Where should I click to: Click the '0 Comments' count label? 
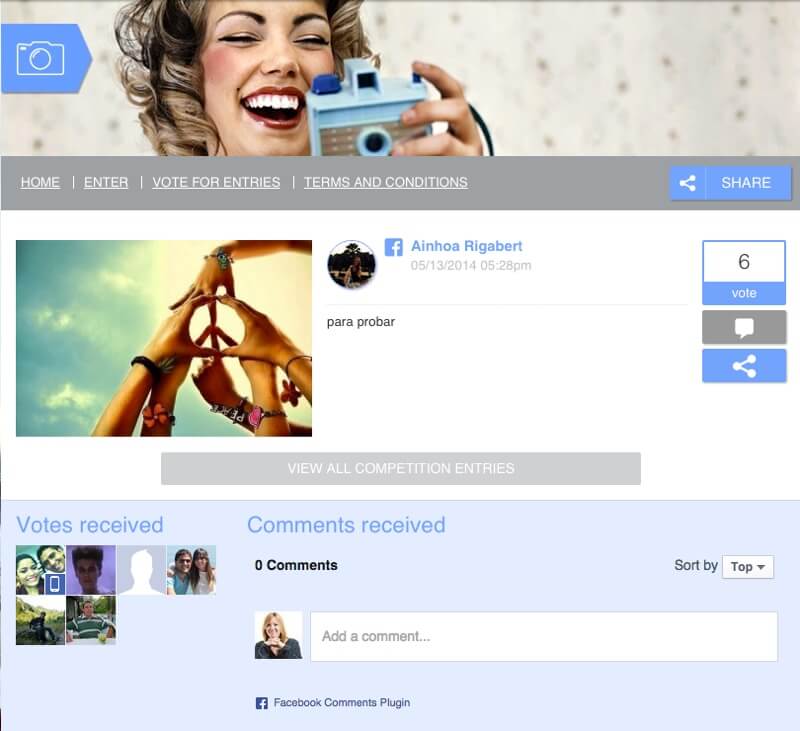[x=296, y=565]
